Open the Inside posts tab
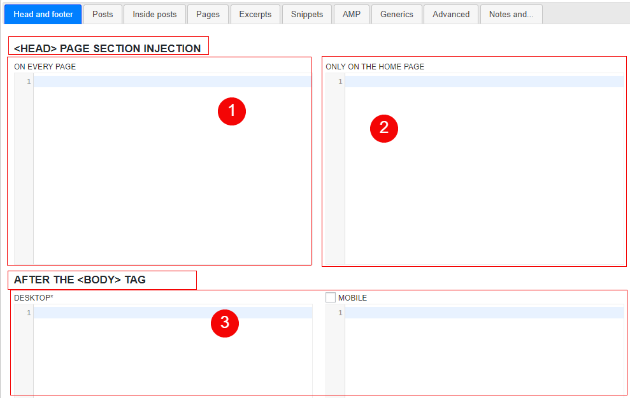630x398 pixels. point(154,14)
